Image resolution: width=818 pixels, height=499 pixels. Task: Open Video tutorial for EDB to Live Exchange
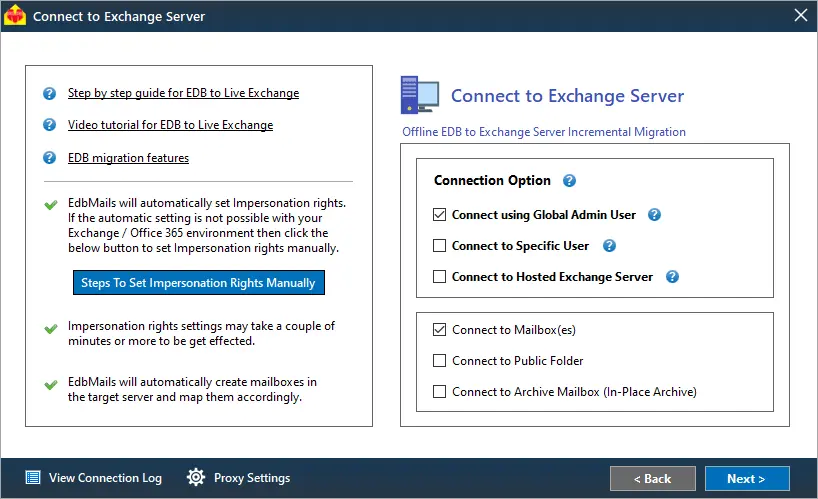[171, 125]
